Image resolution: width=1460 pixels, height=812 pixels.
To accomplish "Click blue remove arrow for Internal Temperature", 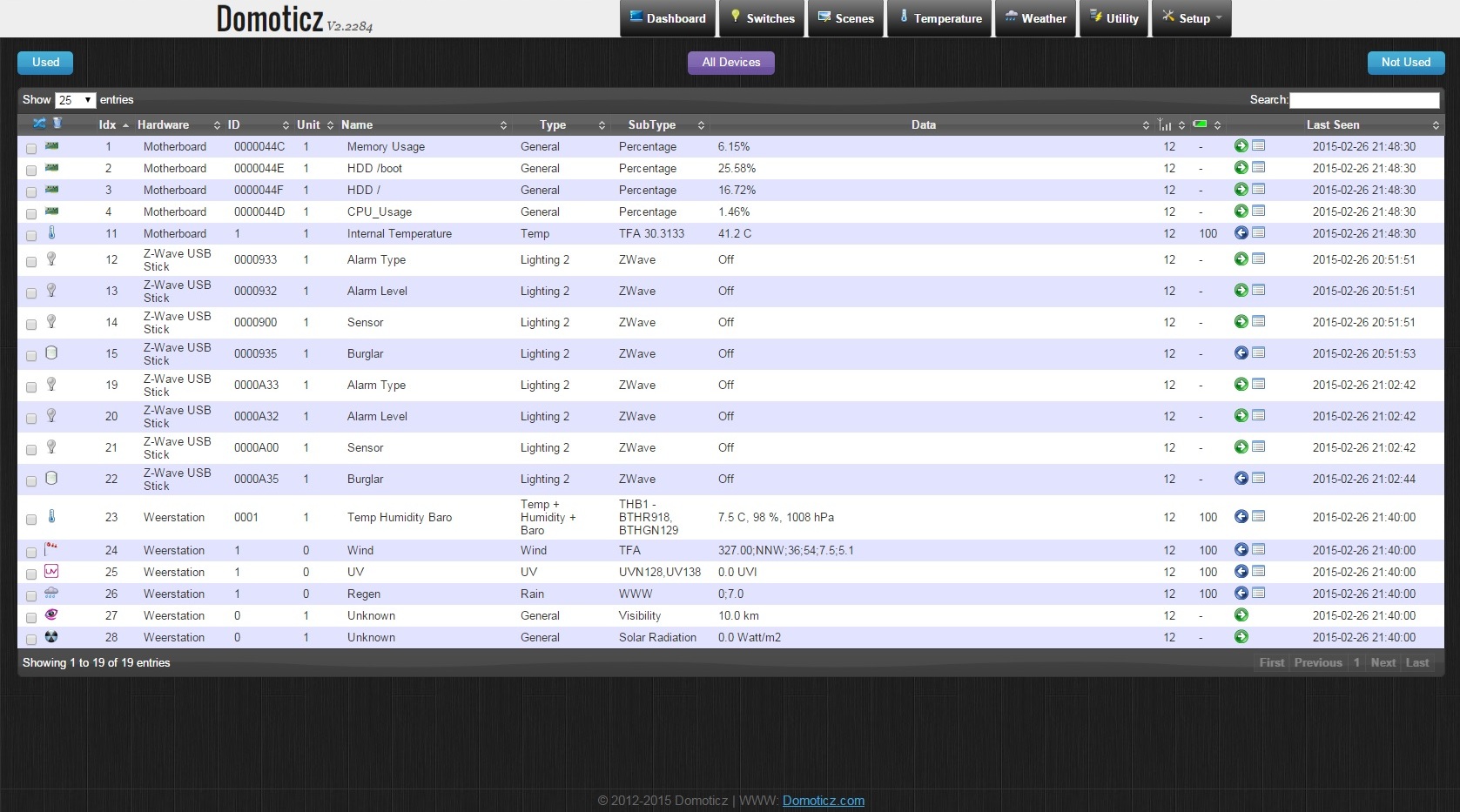I will pyautogui.click(x=1241, y=233).
